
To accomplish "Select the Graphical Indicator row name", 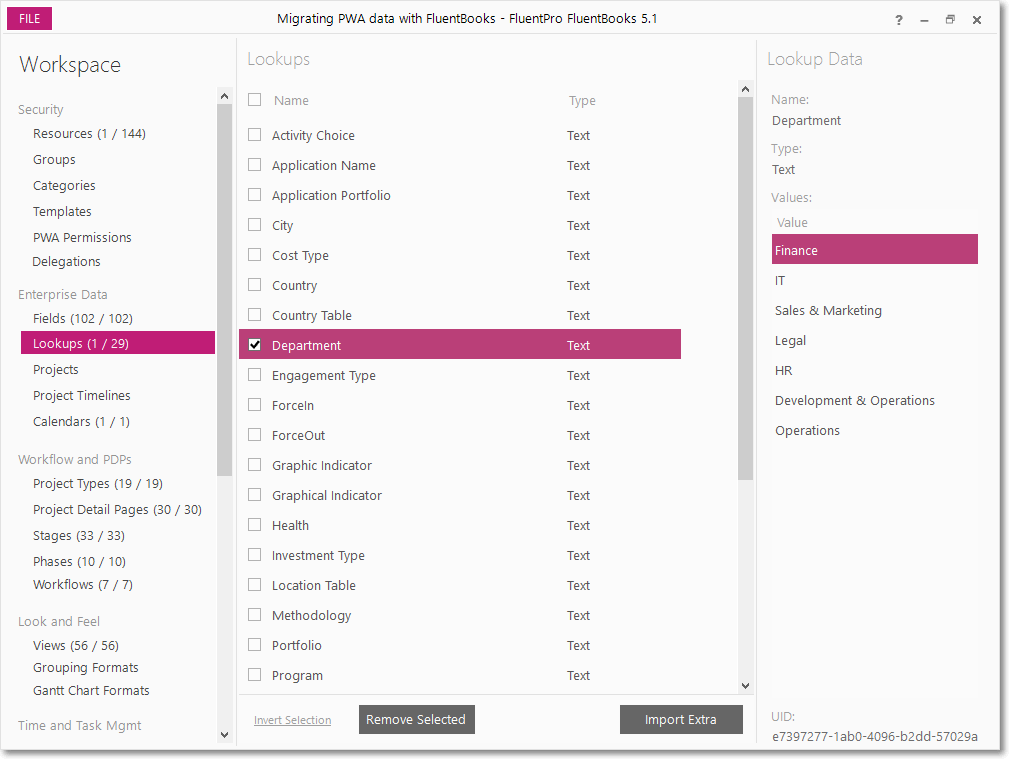I will (x=326, y=496).
